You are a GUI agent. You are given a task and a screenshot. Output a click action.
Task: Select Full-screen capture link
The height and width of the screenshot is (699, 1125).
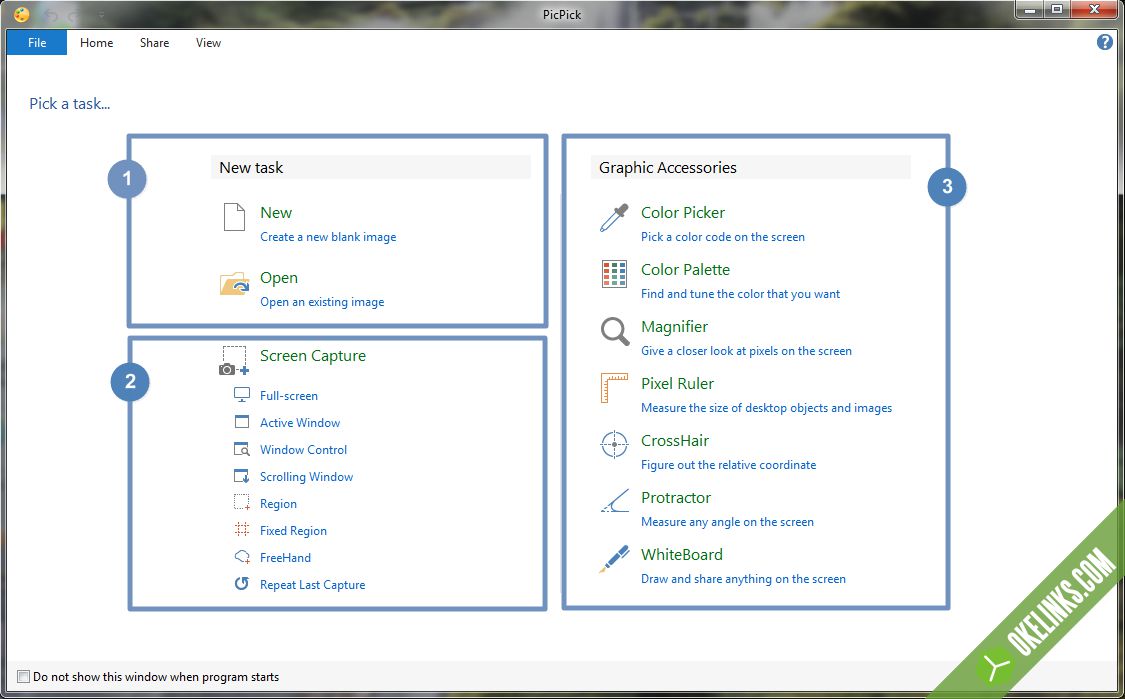pos(289,395)
